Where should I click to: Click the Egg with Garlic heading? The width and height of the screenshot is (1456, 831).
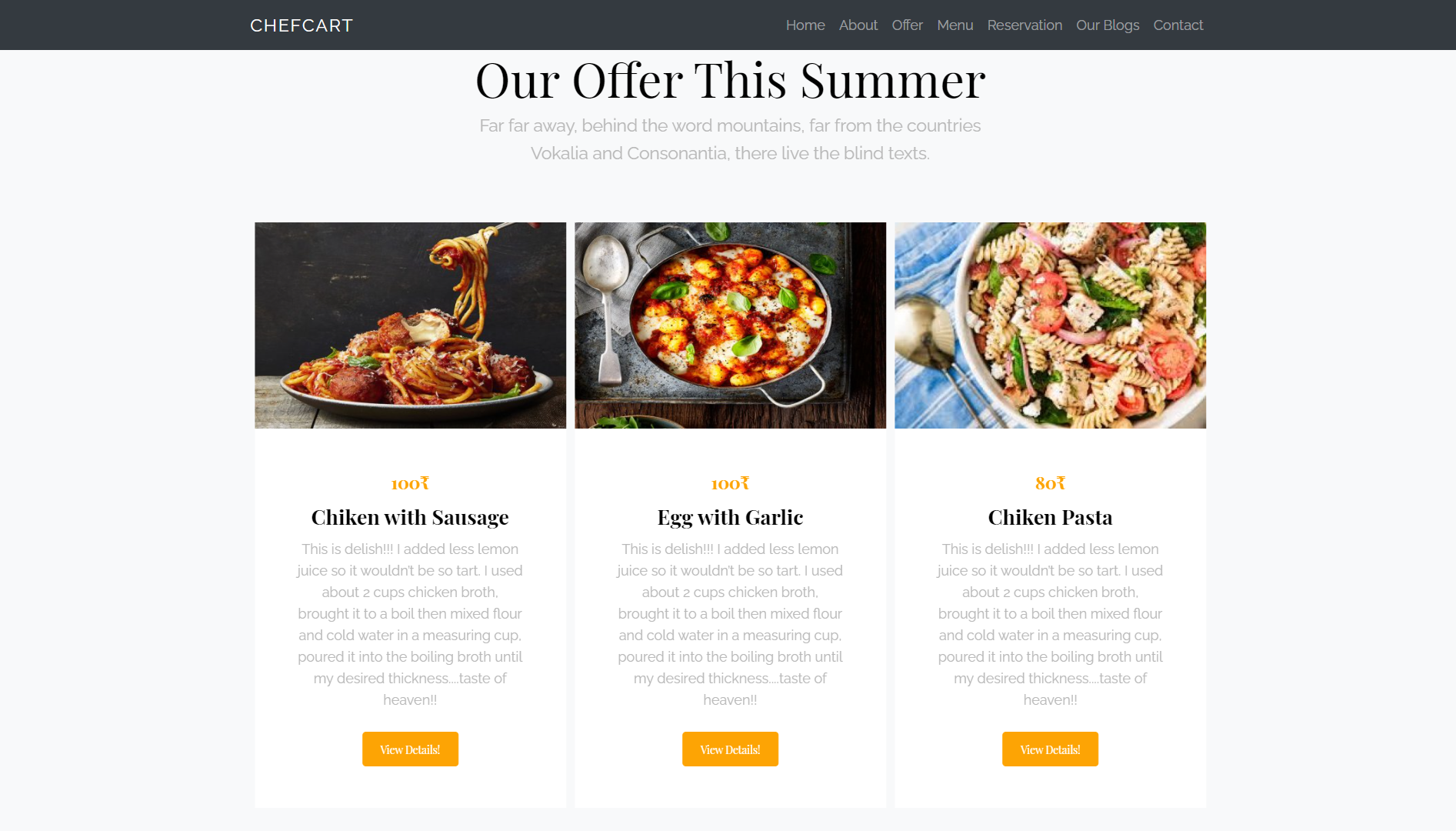(730, 517)
